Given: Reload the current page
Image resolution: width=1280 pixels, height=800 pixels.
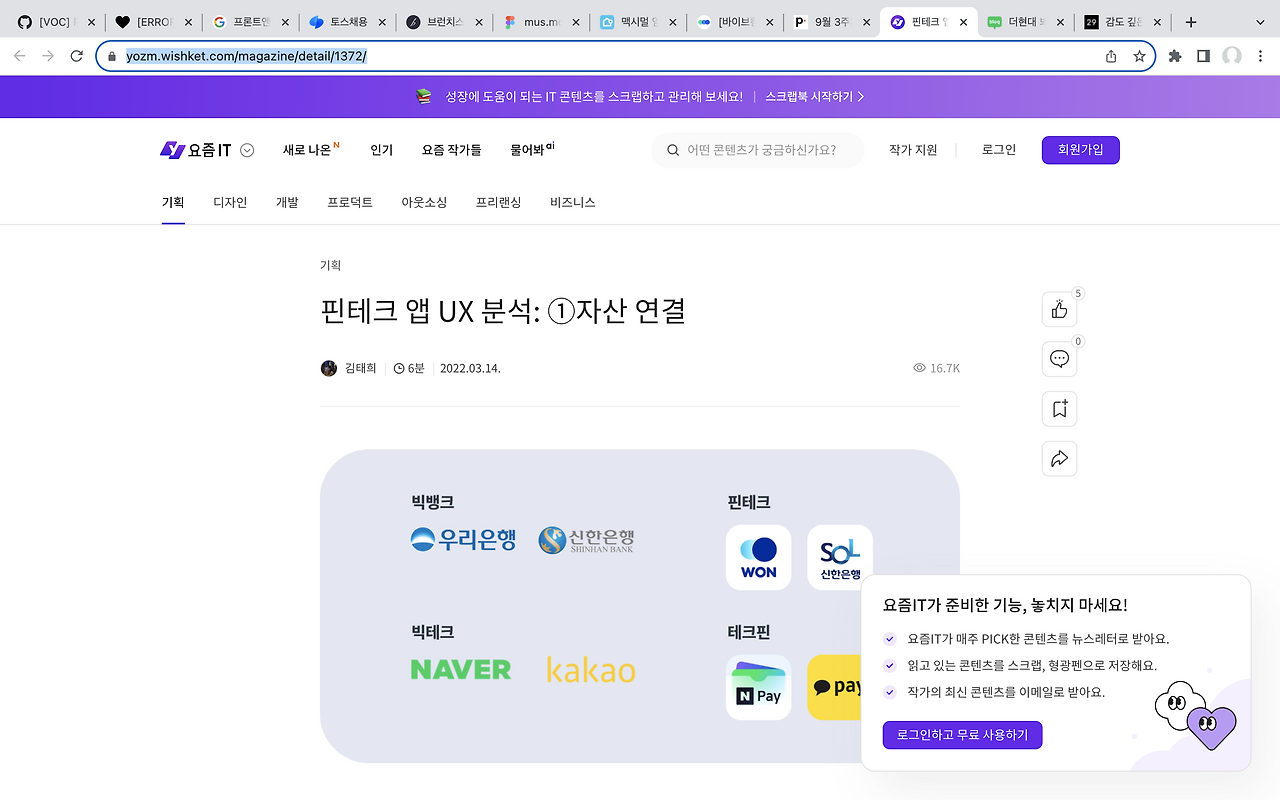Looking at the screenshot, I should 77,56.
